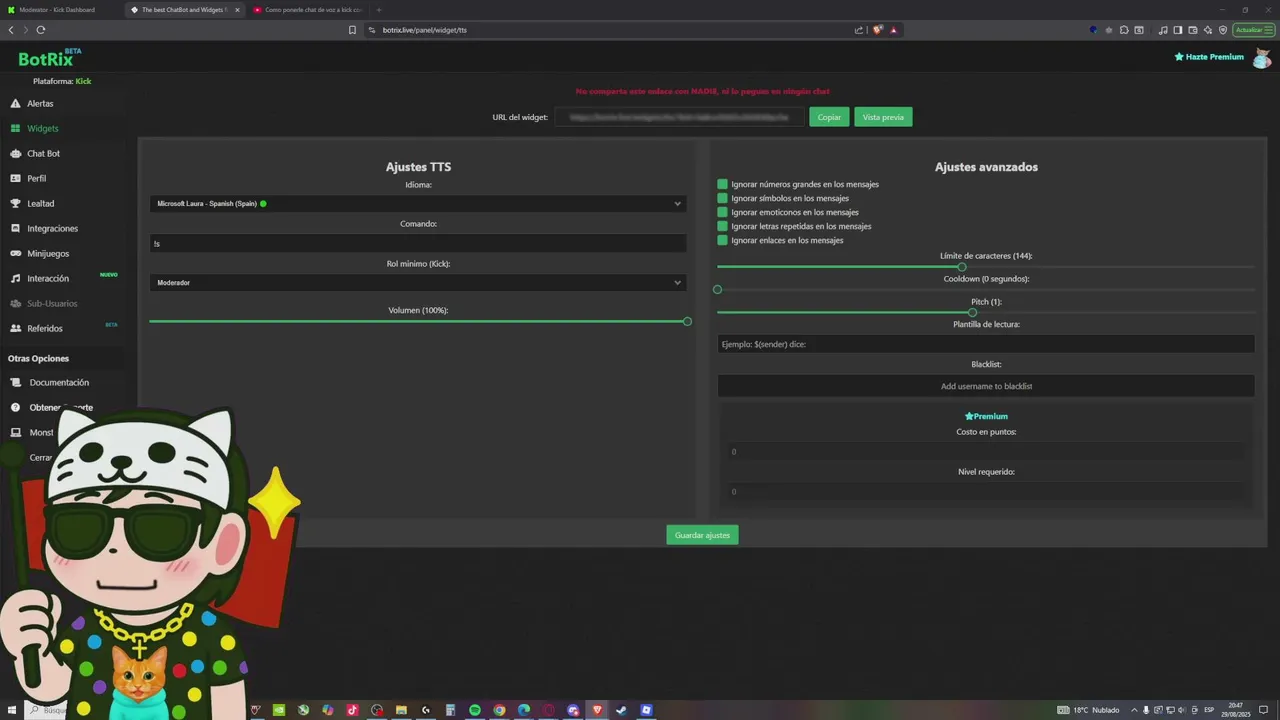The image size is (1280, 720).
Task: Open the Idioma voice dropdown
Action: click(418, 203)
